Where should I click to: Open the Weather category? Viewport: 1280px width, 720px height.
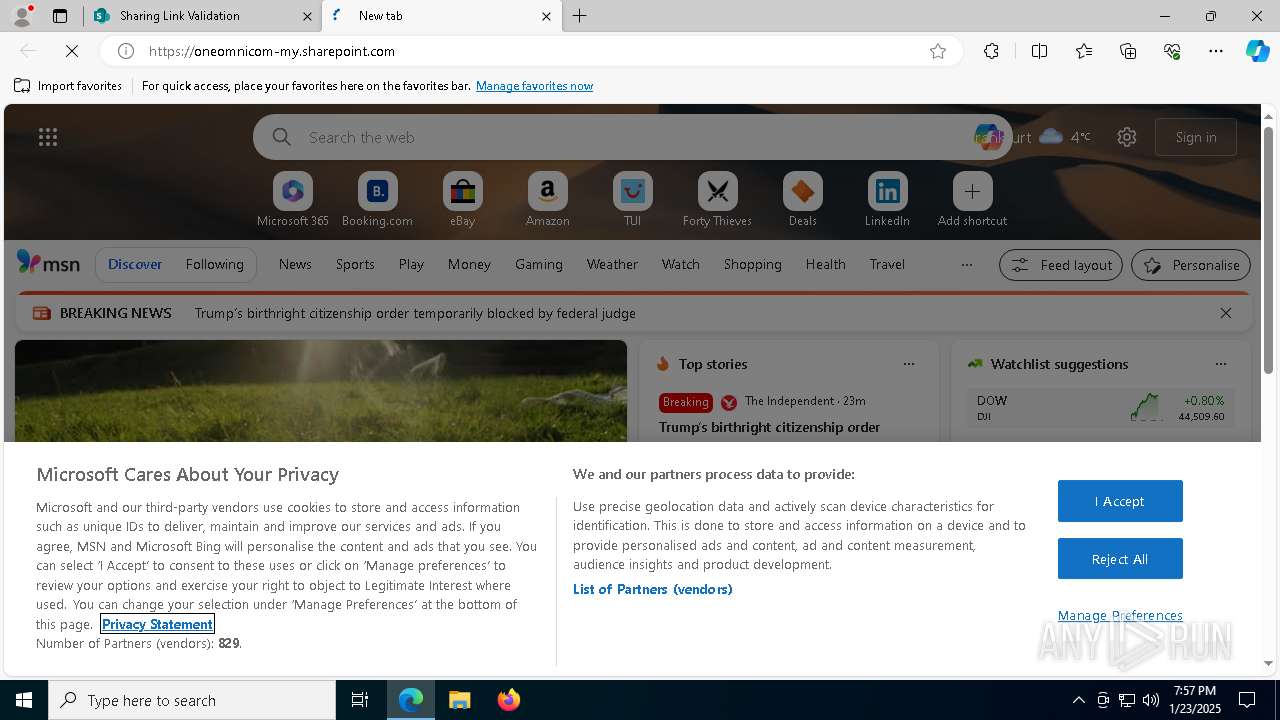(612, 264)
